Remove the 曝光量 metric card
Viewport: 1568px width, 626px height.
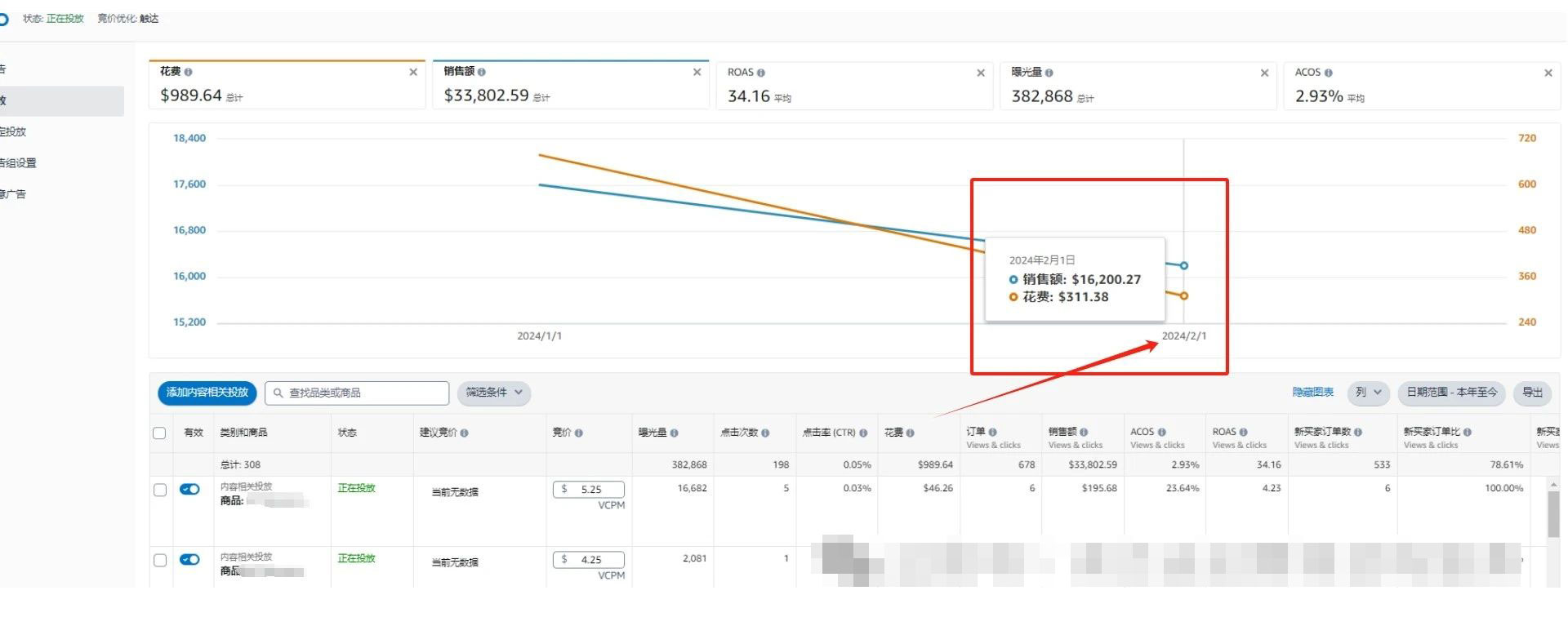pyautogui.click(x=1264, y=73)
